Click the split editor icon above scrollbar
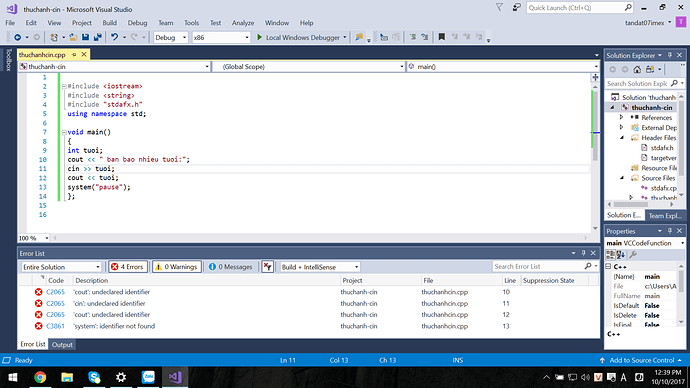 coord(595,77)
